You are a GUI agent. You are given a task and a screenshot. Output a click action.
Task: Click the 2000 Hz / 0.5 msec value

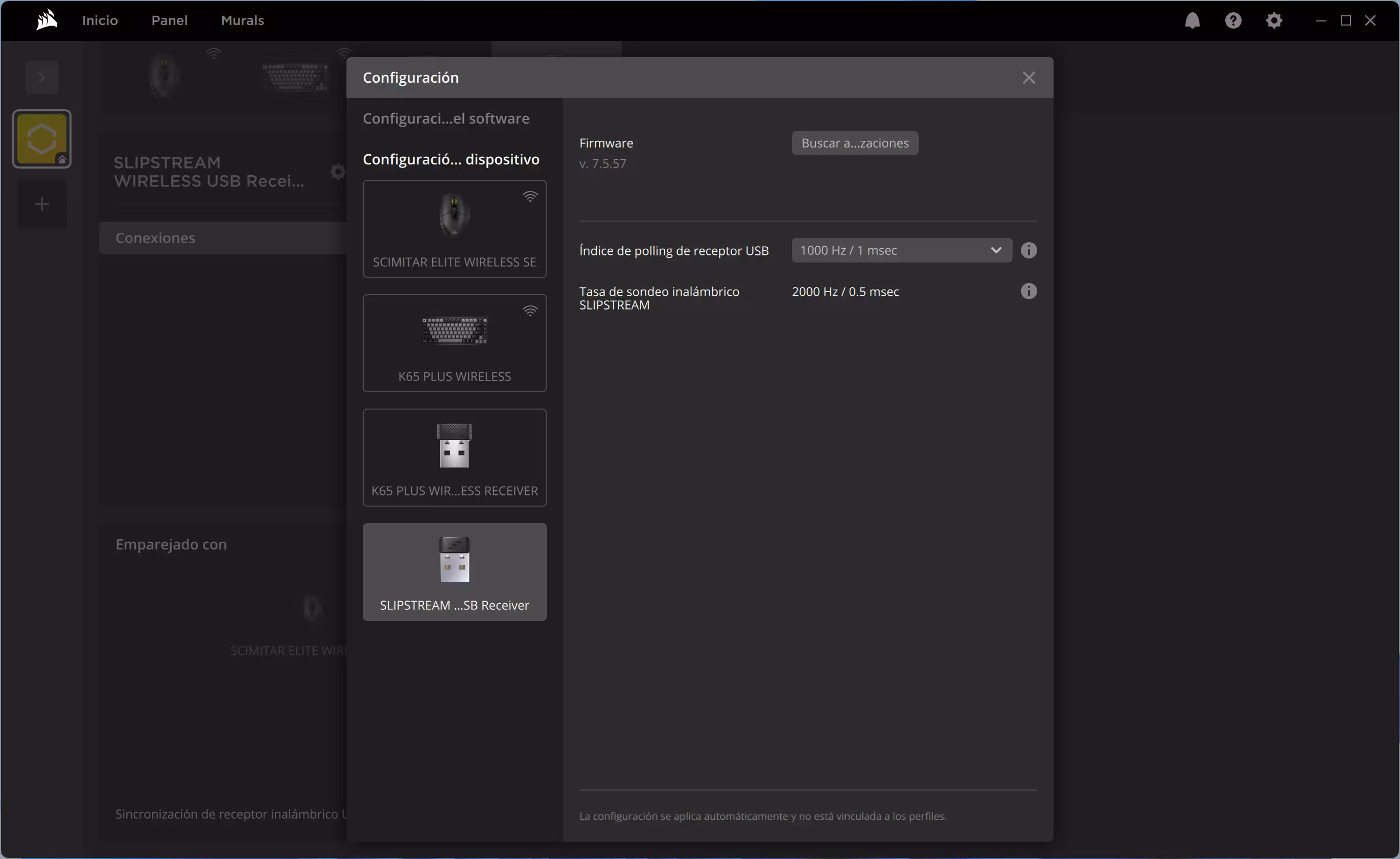845,292
